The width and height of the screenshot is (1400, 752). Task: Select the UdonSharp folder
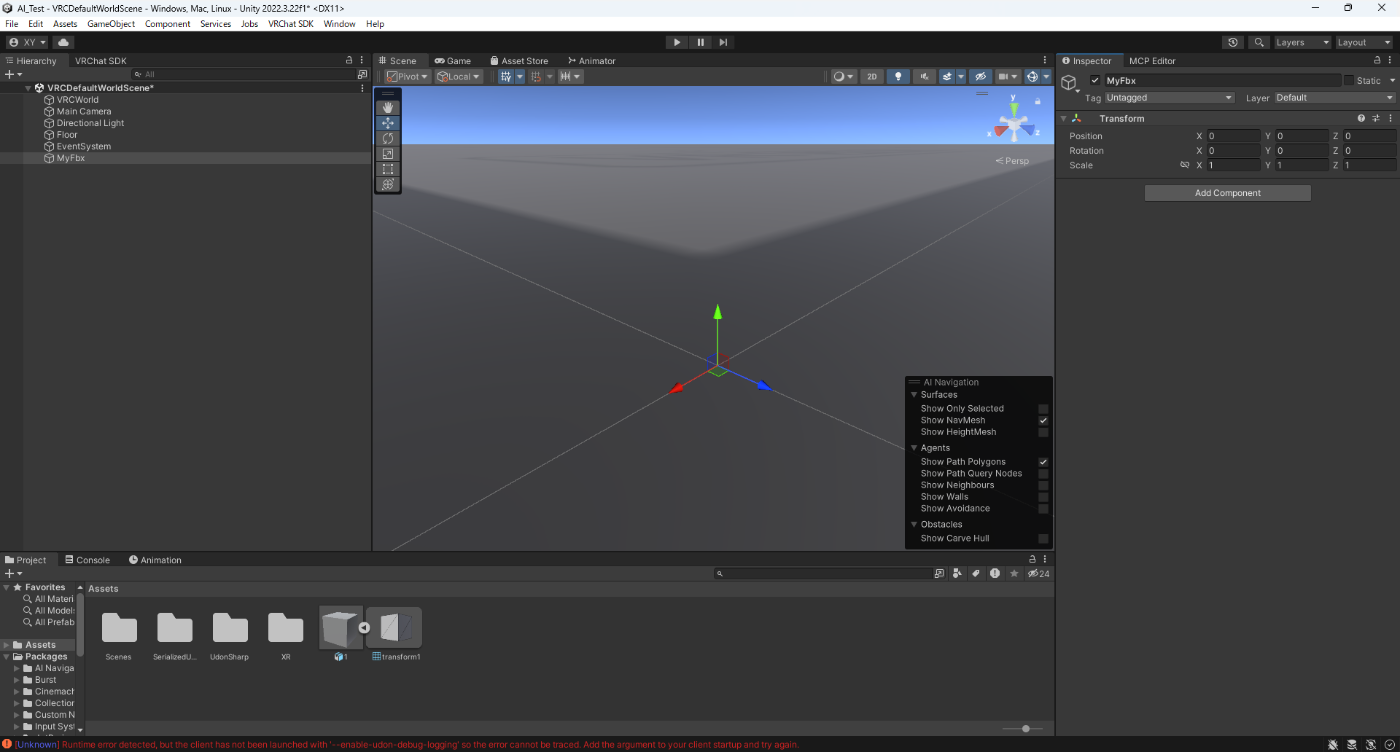coord(230,636)
